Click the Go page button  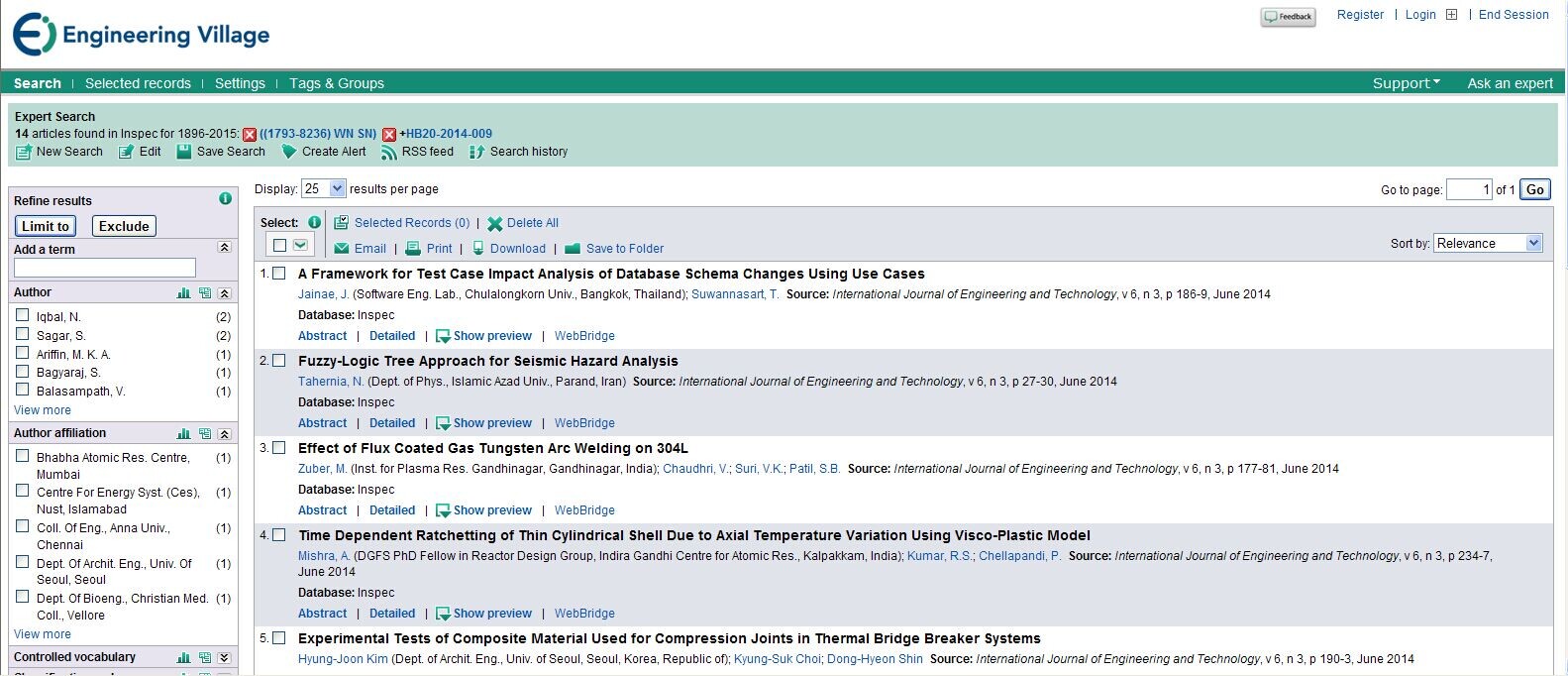click(x=1535, y=189)
